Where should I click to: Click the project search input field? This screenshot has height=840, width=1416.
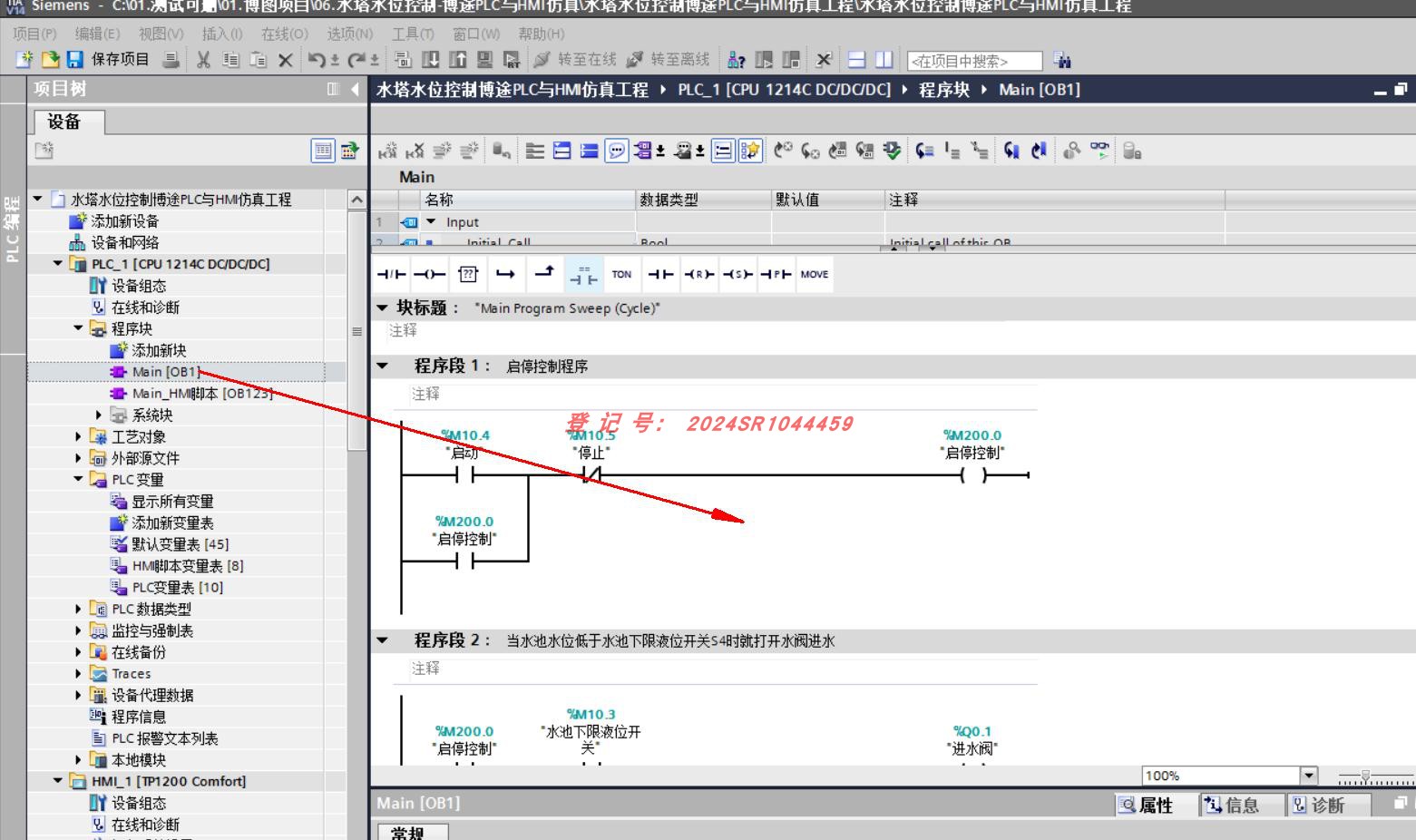pos(974,61)
